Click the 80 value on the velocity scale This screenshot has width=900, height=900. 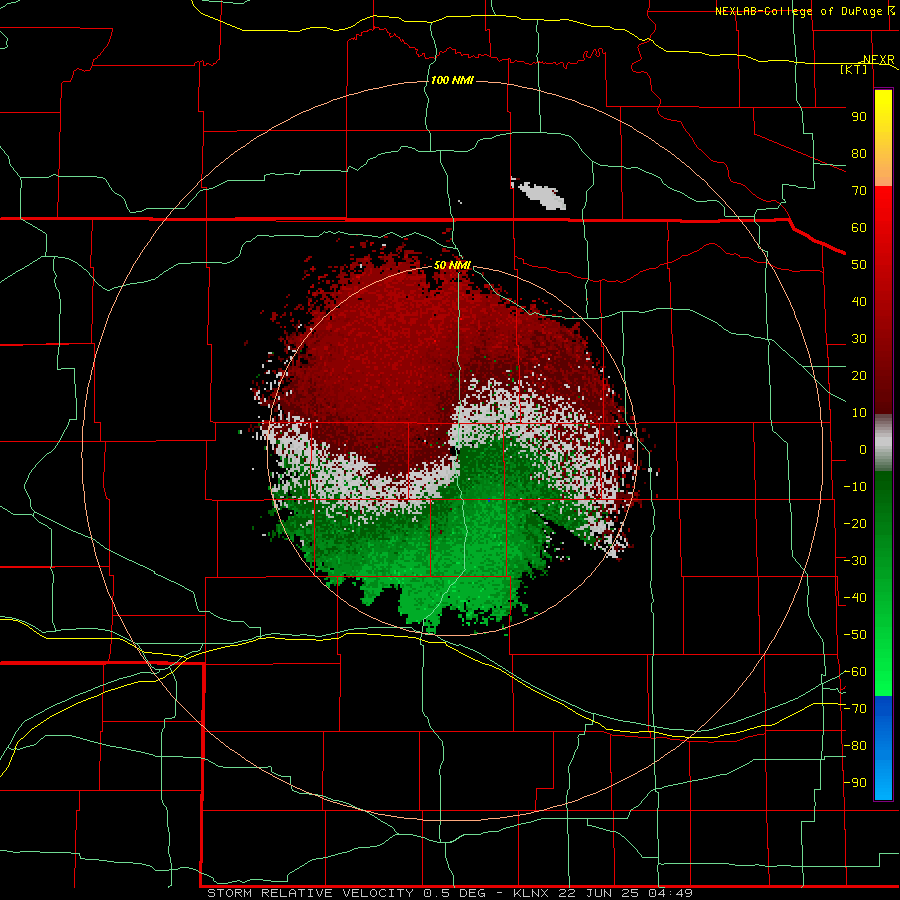859,154
